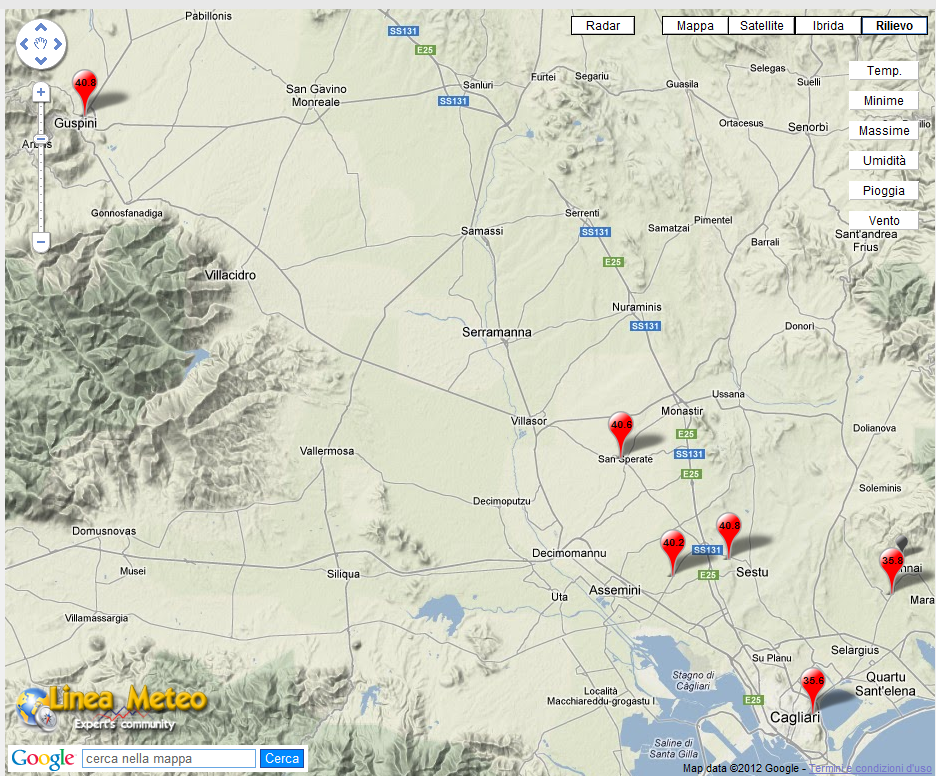Screen dimensions: 937x783
Task: Click the Guspini temperature marker 40.8
Action: click(x=86, y=87)
